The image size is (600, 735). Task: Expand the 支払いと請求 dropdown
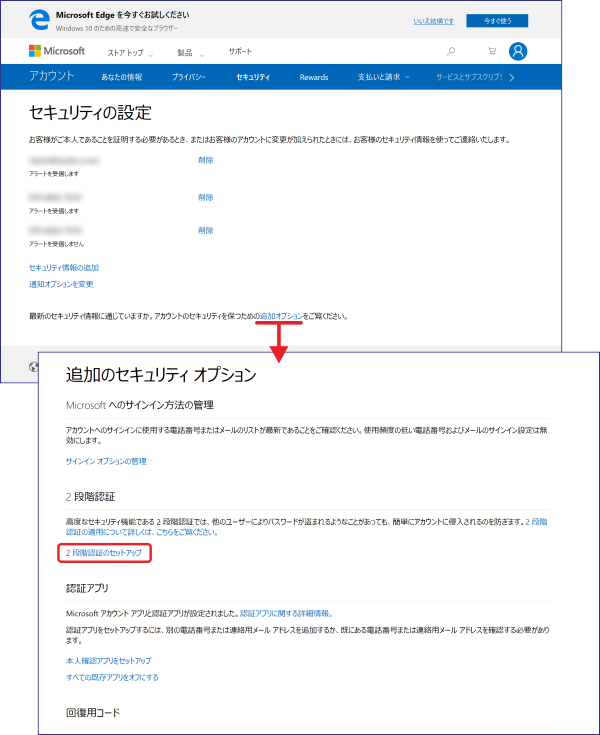pos(383,77)
